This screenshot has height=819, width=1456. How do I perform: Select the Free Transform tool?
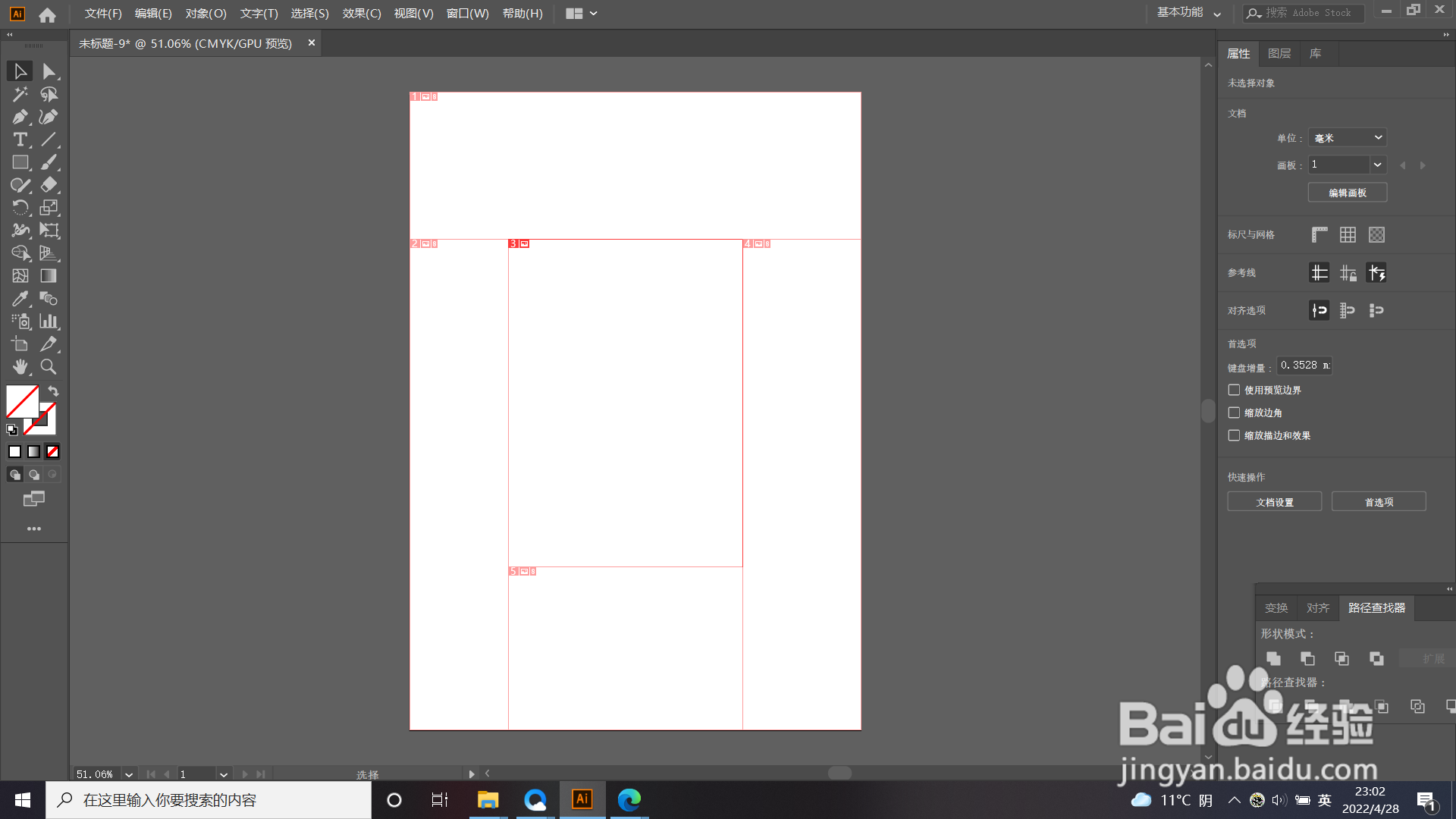pos(49,231)
